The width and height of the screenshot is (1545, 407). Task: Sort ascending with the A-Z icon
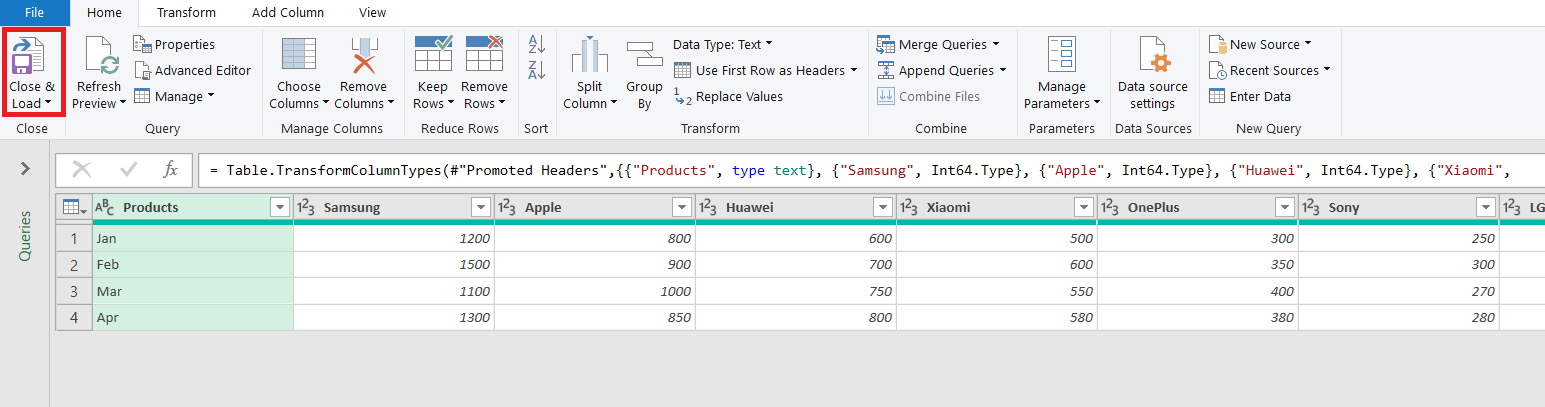click(537, 44)
